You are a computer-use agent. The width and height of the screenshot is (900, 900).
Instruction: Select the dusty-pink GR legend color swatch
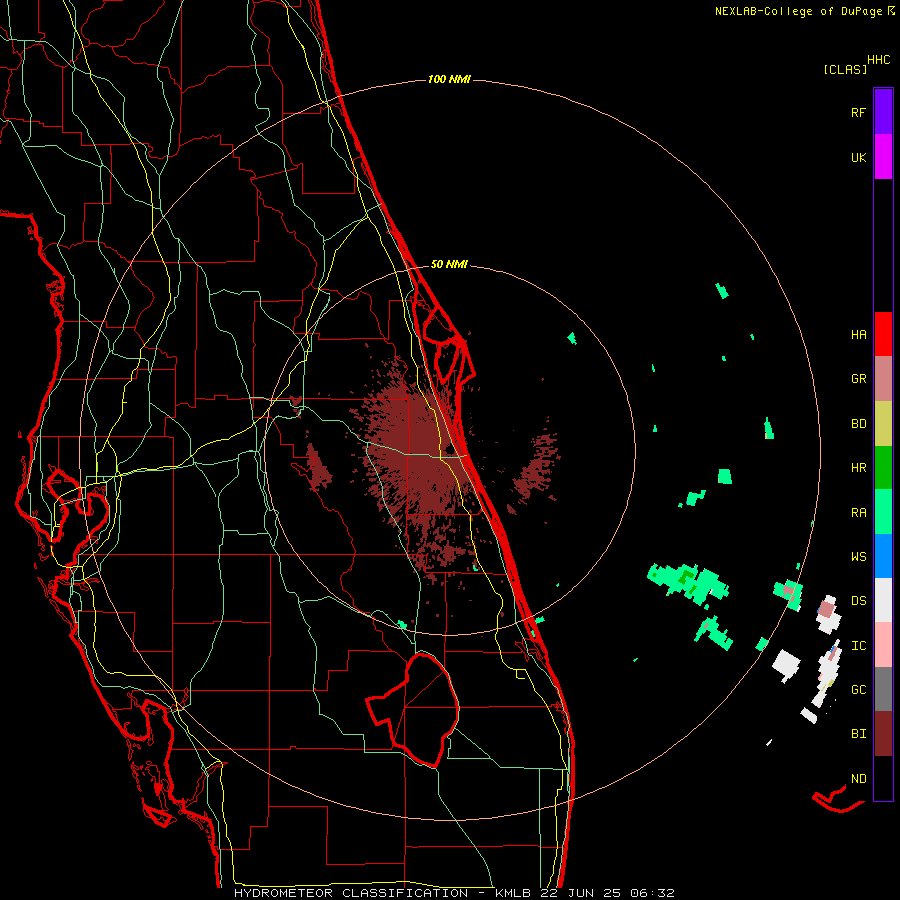click(x=883, y=379)
